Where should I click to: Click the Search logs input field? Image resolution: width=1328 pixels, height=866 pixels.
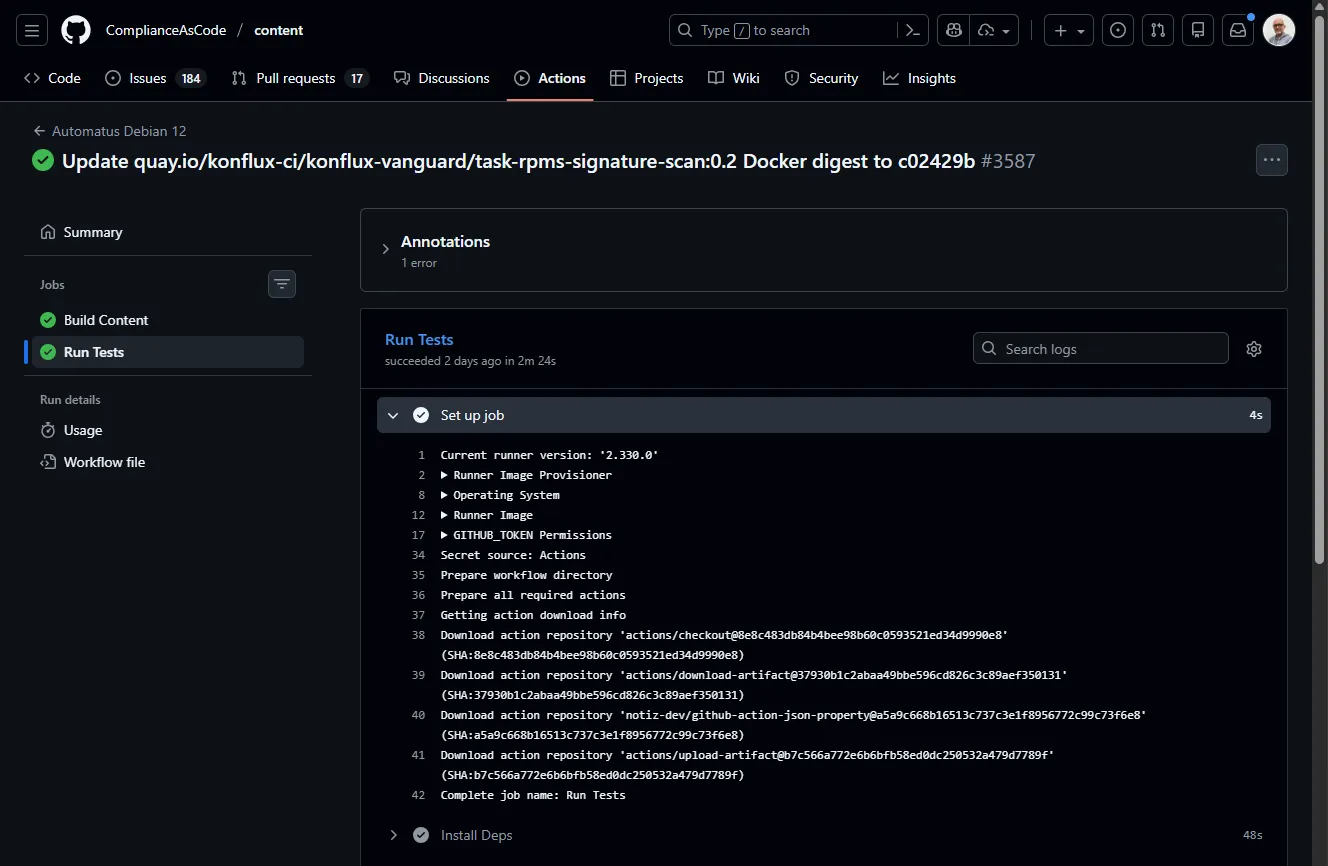[x=1100, y=348]
